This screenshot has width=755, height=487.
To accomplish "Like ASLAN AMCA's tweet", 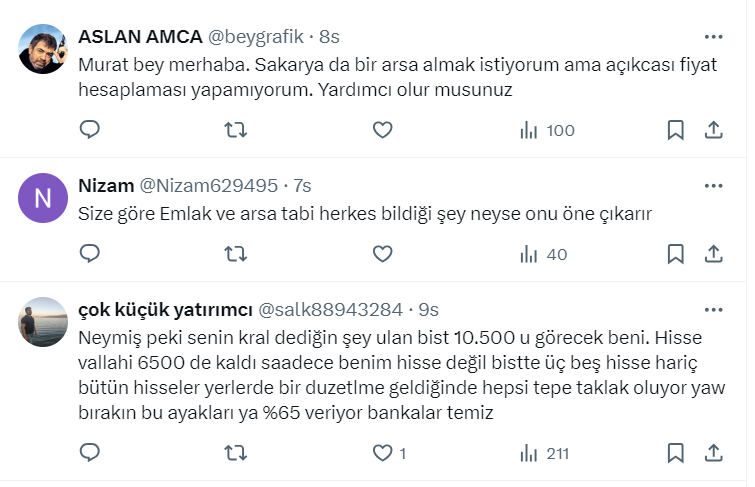I will tap(382, 130).
